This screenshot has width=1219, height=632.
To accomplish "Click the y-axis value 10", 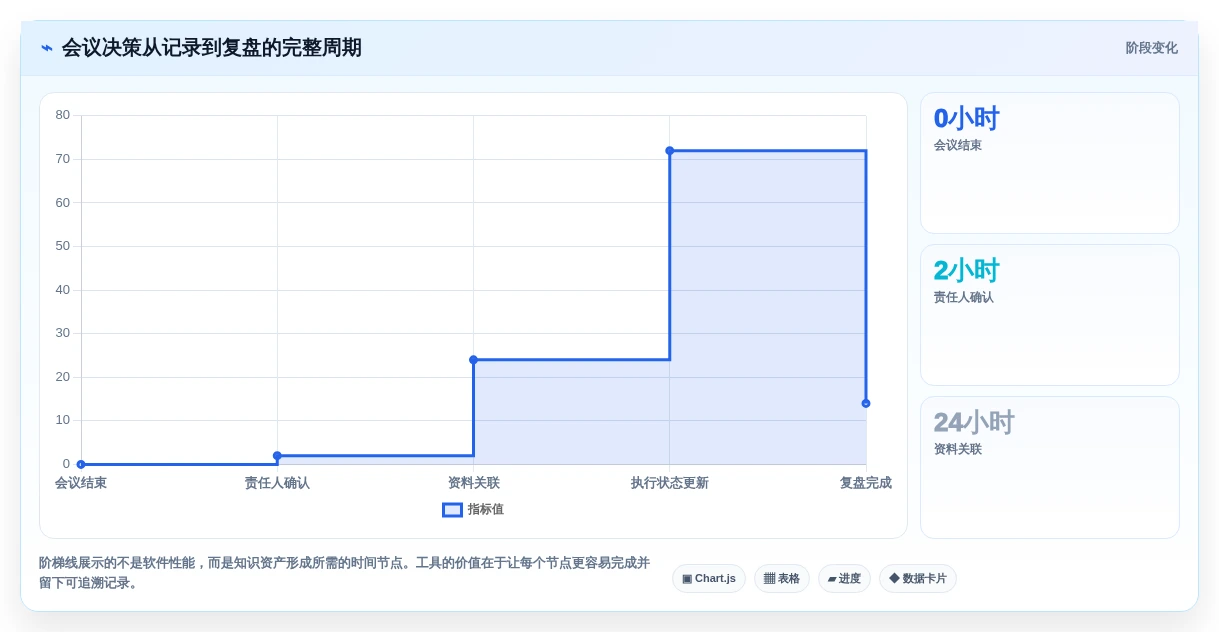I will tap(63, 420).
